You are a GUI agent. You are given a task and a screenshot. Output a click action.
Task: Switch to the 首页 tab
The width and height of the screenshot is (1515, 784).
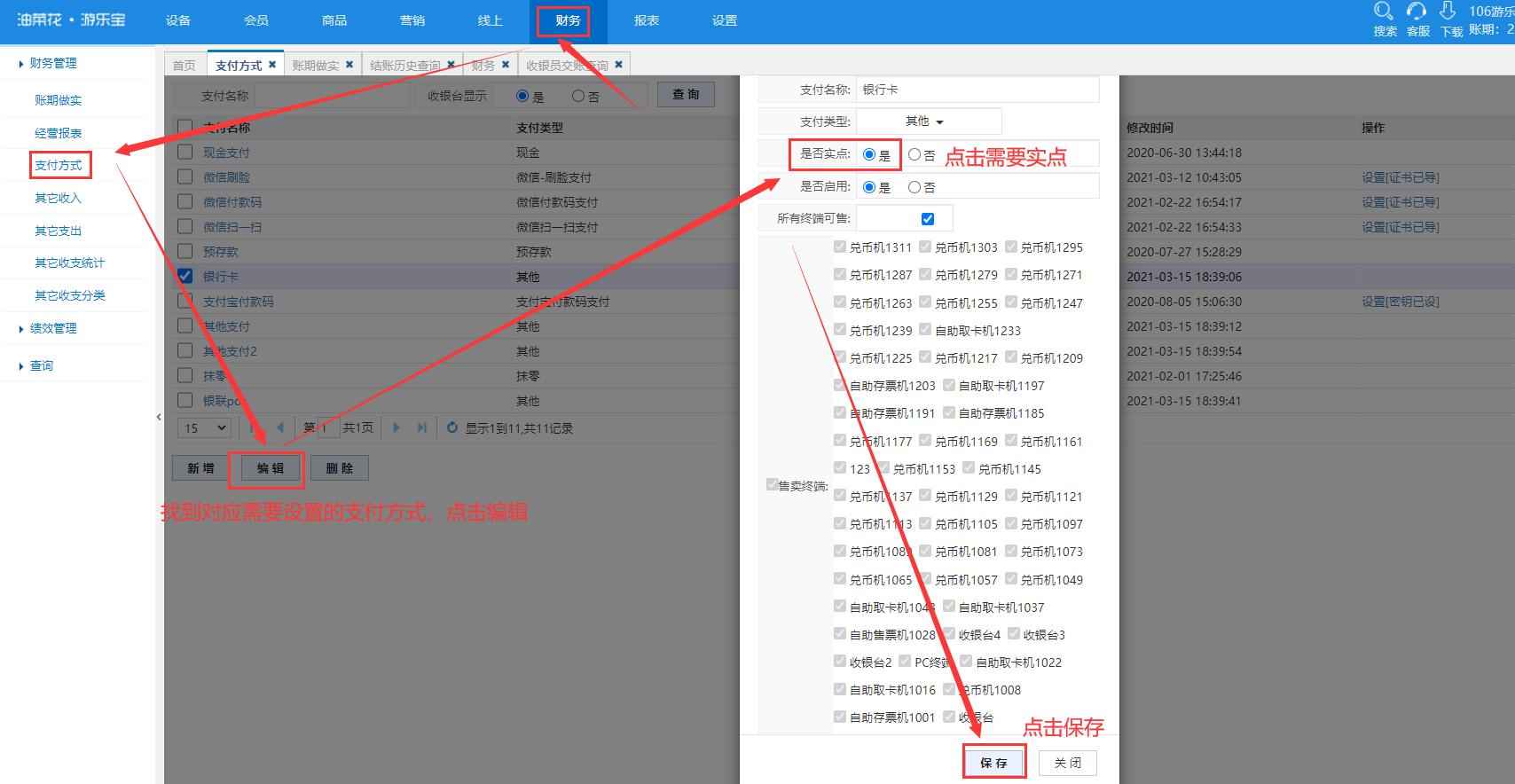184,65
